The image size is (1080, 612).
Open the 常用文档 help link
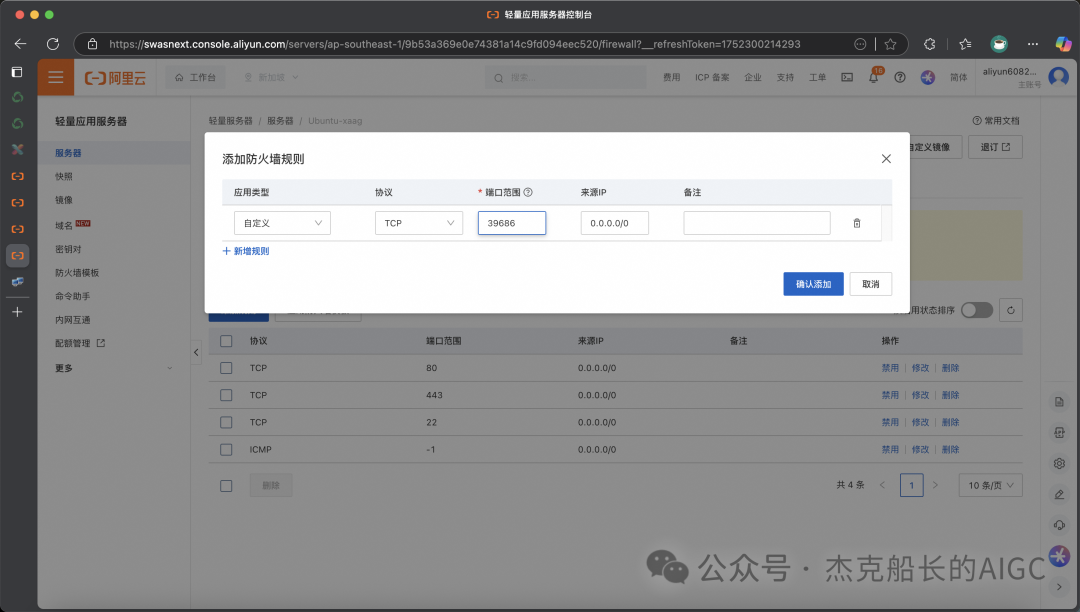pyautogui.click(x=996, y=120)
